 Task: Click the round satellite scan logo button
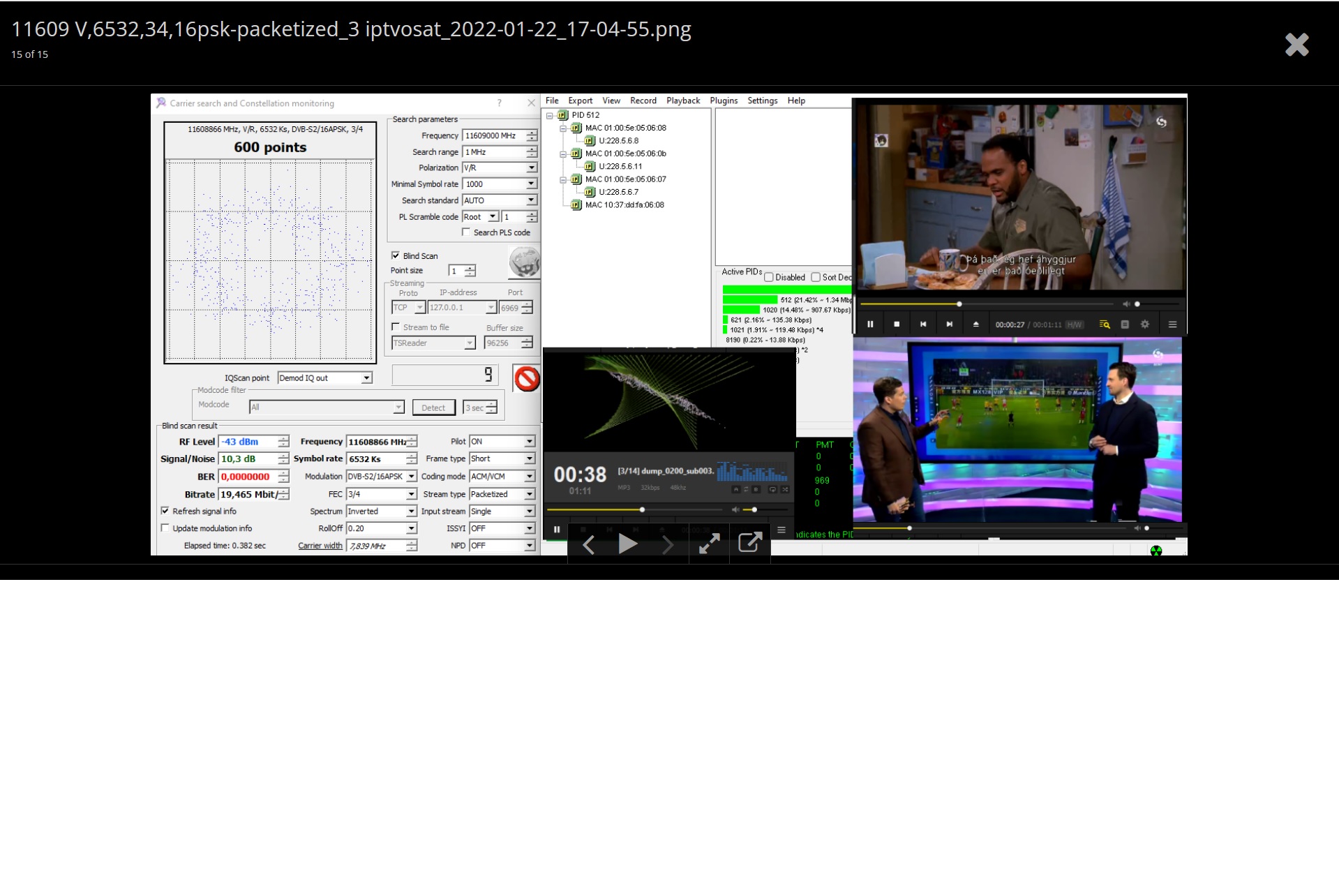tap(524, 264)
